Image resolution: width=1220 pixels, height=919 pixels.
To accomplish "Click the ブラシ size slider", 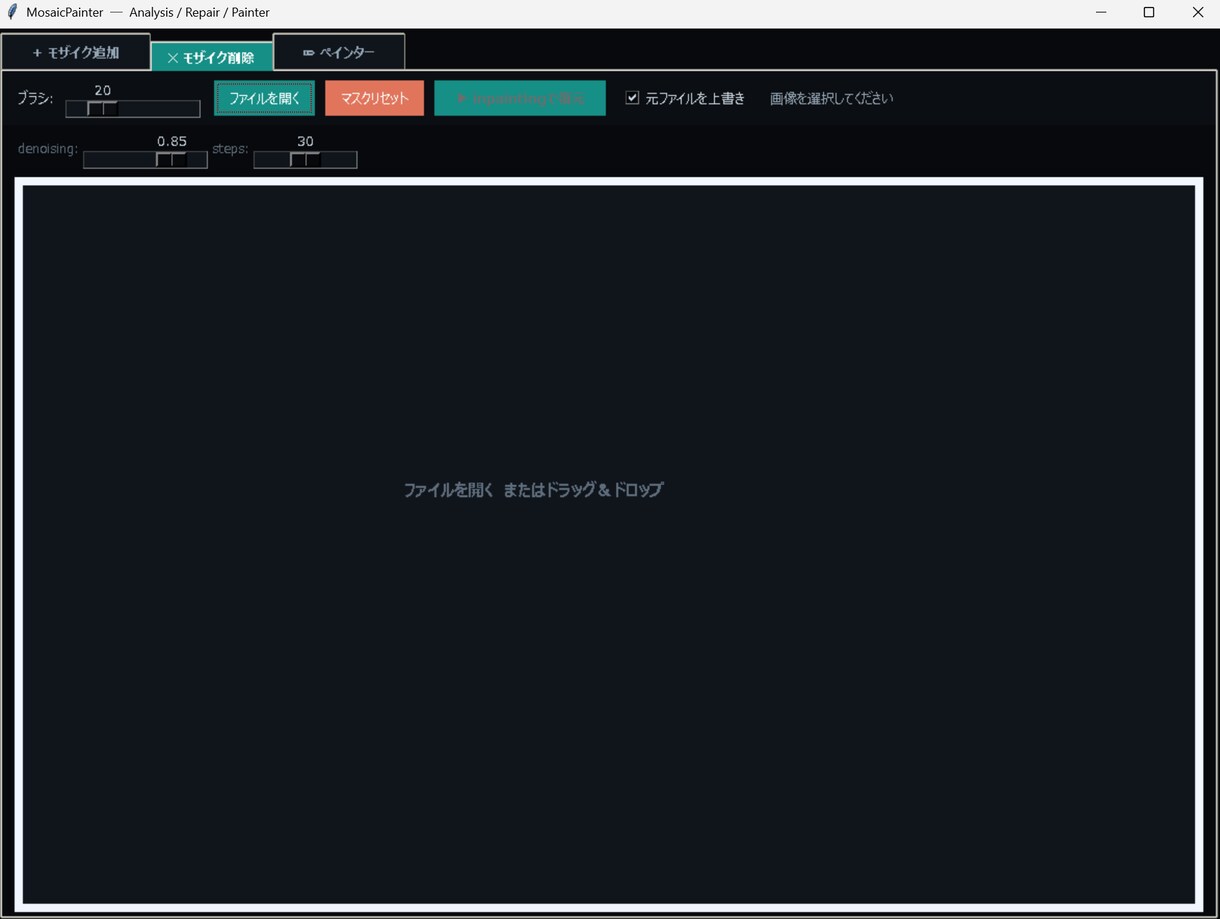I will tap(133, 109).
